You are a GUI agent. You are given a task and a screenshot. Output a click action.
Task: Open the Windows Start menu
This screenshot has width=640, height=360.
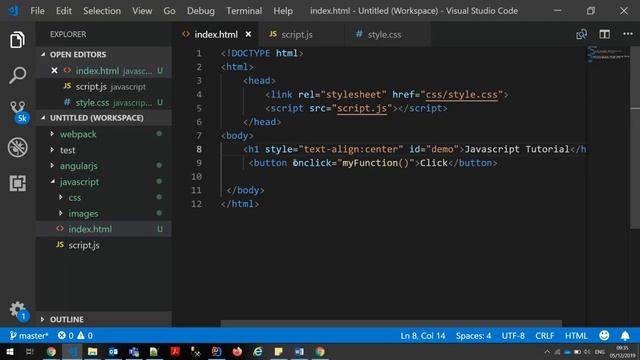[x=10, y=351]
